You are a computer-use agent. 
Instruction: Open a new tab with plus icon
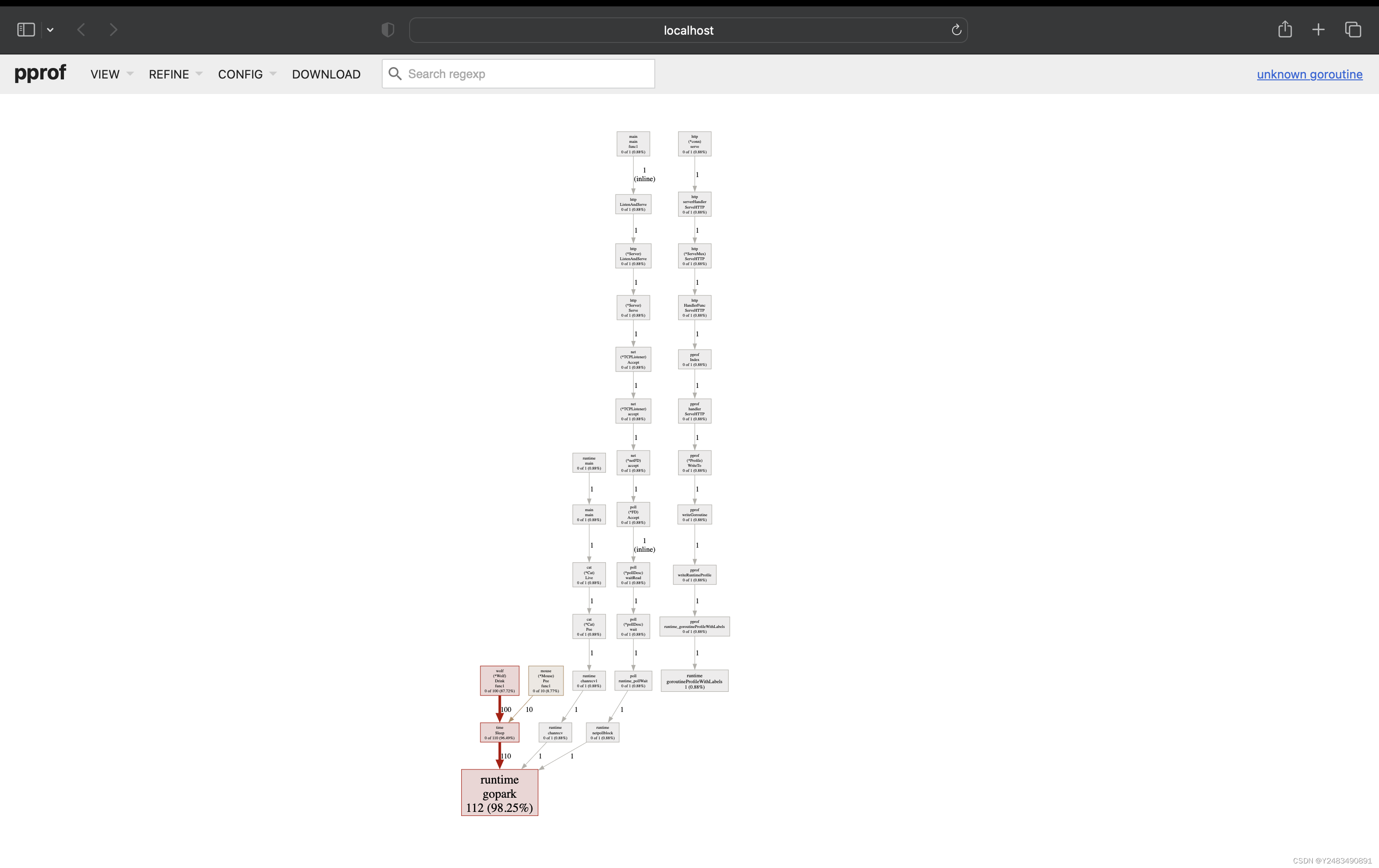[x=1318, y=30]
